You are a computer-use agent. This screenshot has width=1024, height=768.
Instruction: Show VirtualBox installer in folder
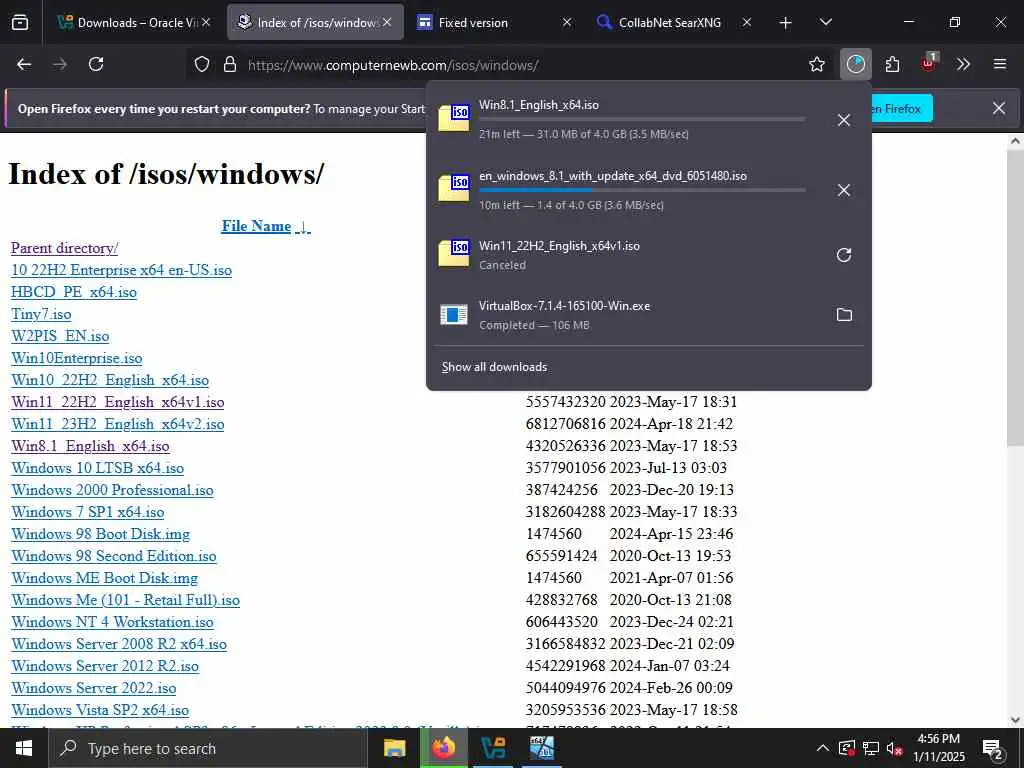tap(844, 315)
